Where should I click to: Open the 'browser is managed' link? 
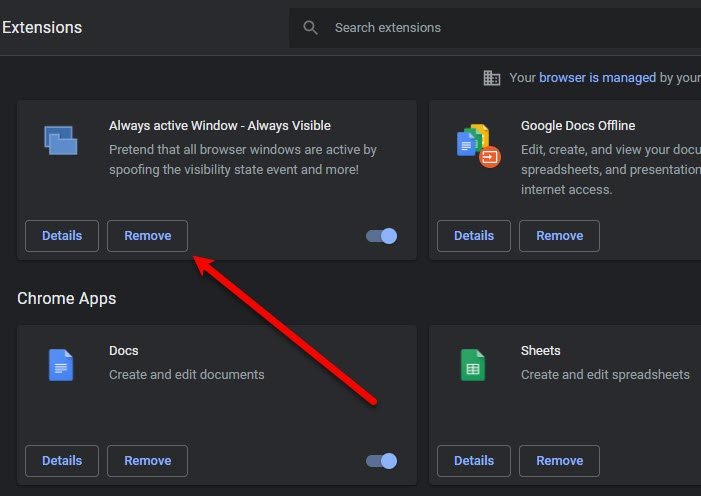pyautogui.click(x=597, y=78)
